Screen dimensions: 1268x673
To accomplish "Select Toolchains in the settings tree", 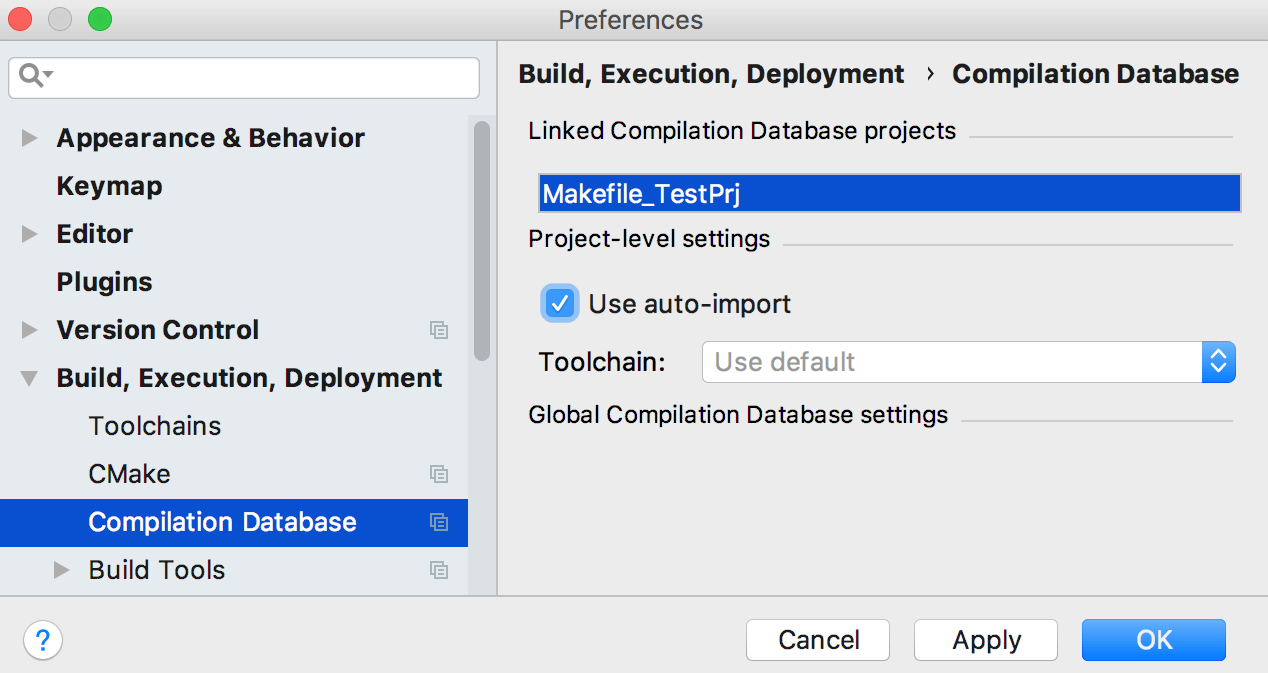I will pyautogui.click(x=155, y=426).
